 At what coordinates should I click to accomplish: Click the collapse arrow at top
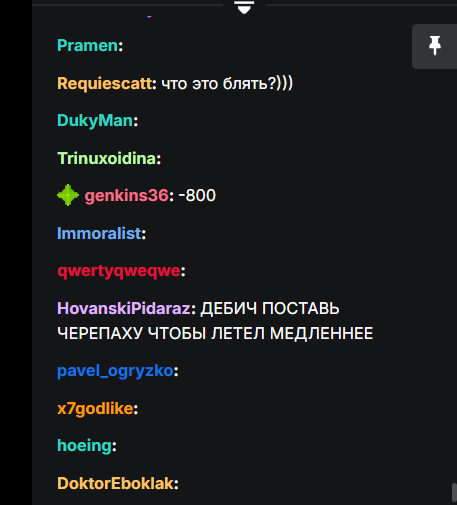pos(244,7)
